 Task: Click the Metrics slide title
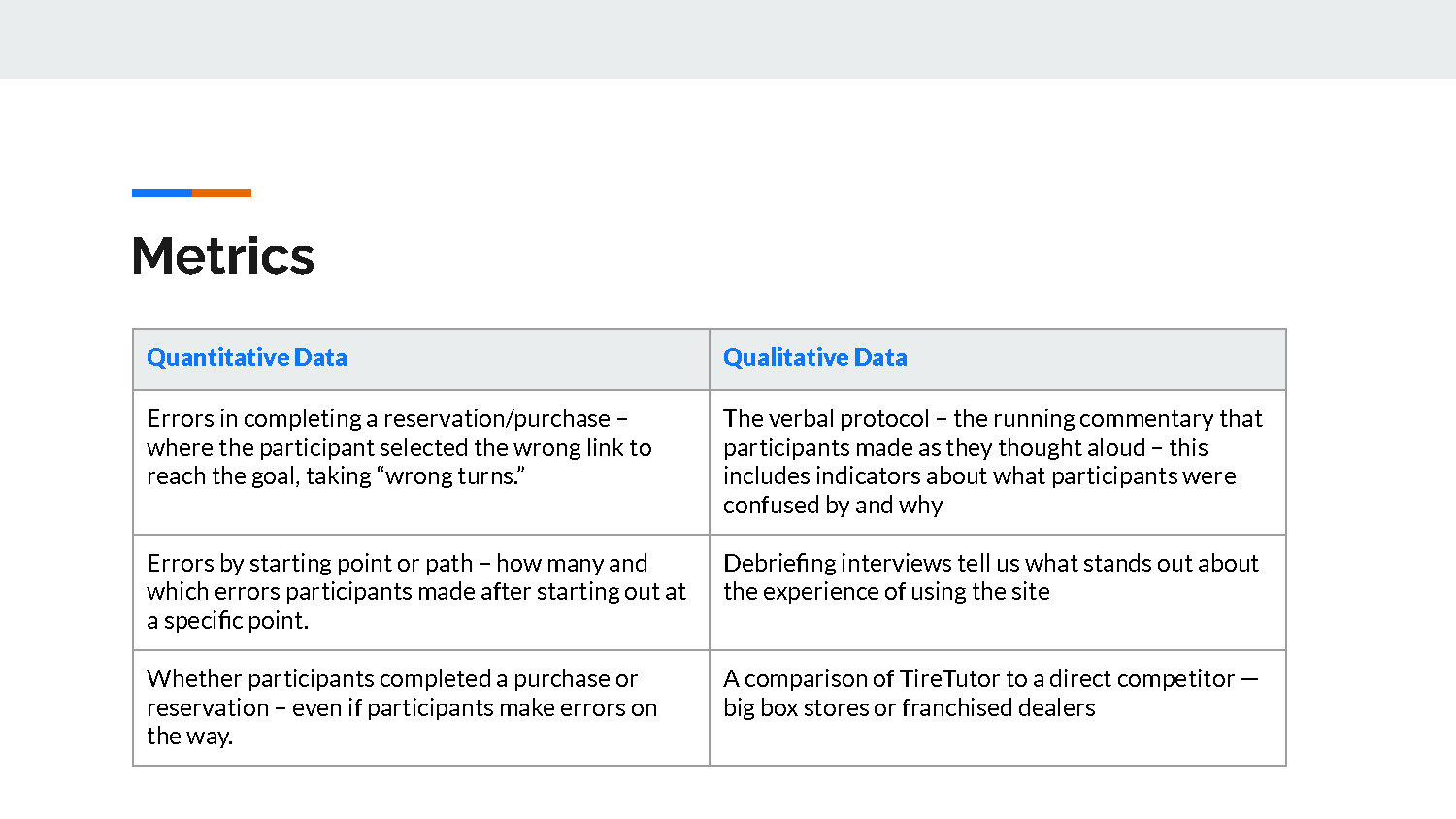[223, 256]
